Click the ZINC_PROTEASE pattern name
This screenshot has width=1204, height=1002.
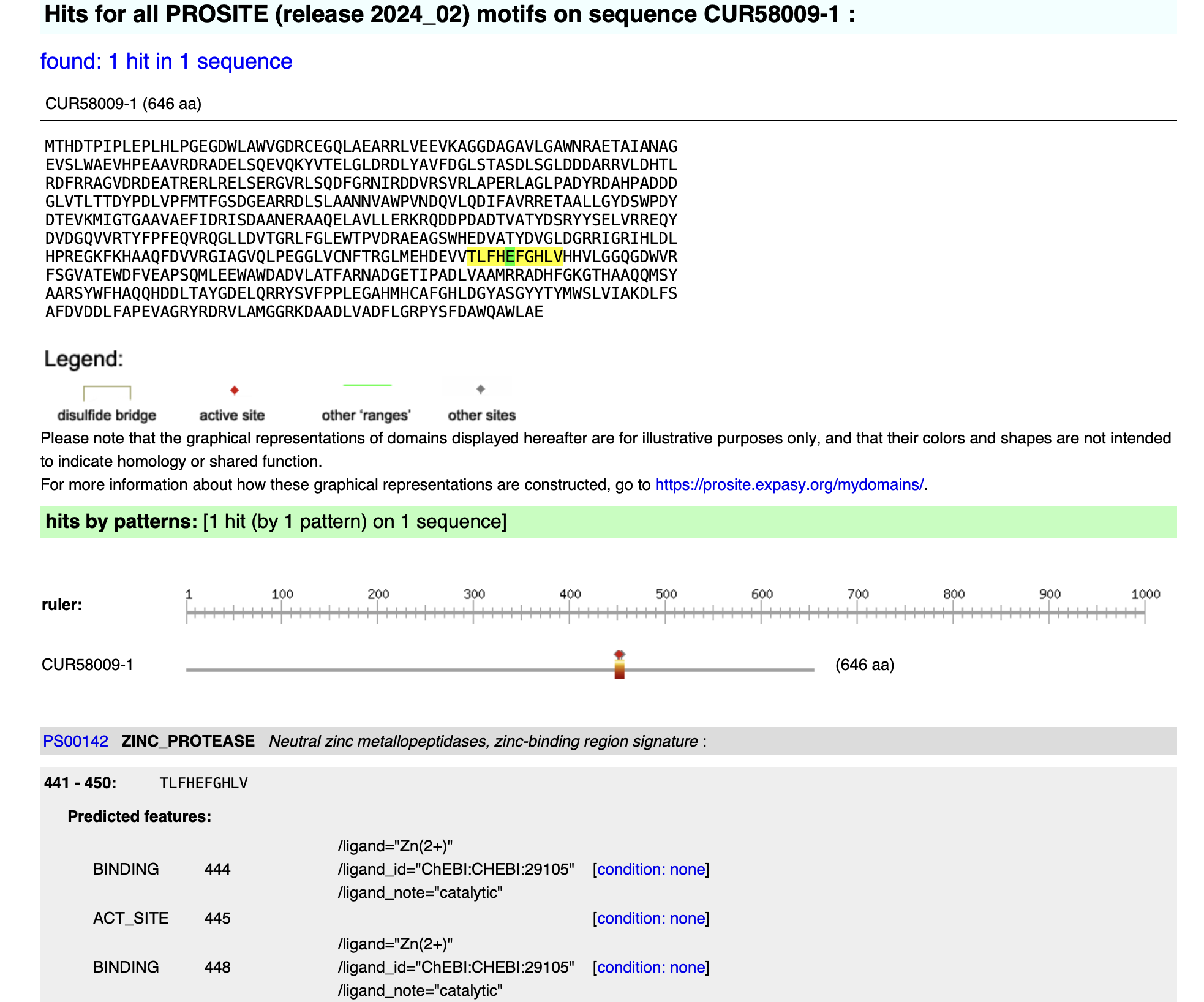pyautogui.click(x=188, y=741)
